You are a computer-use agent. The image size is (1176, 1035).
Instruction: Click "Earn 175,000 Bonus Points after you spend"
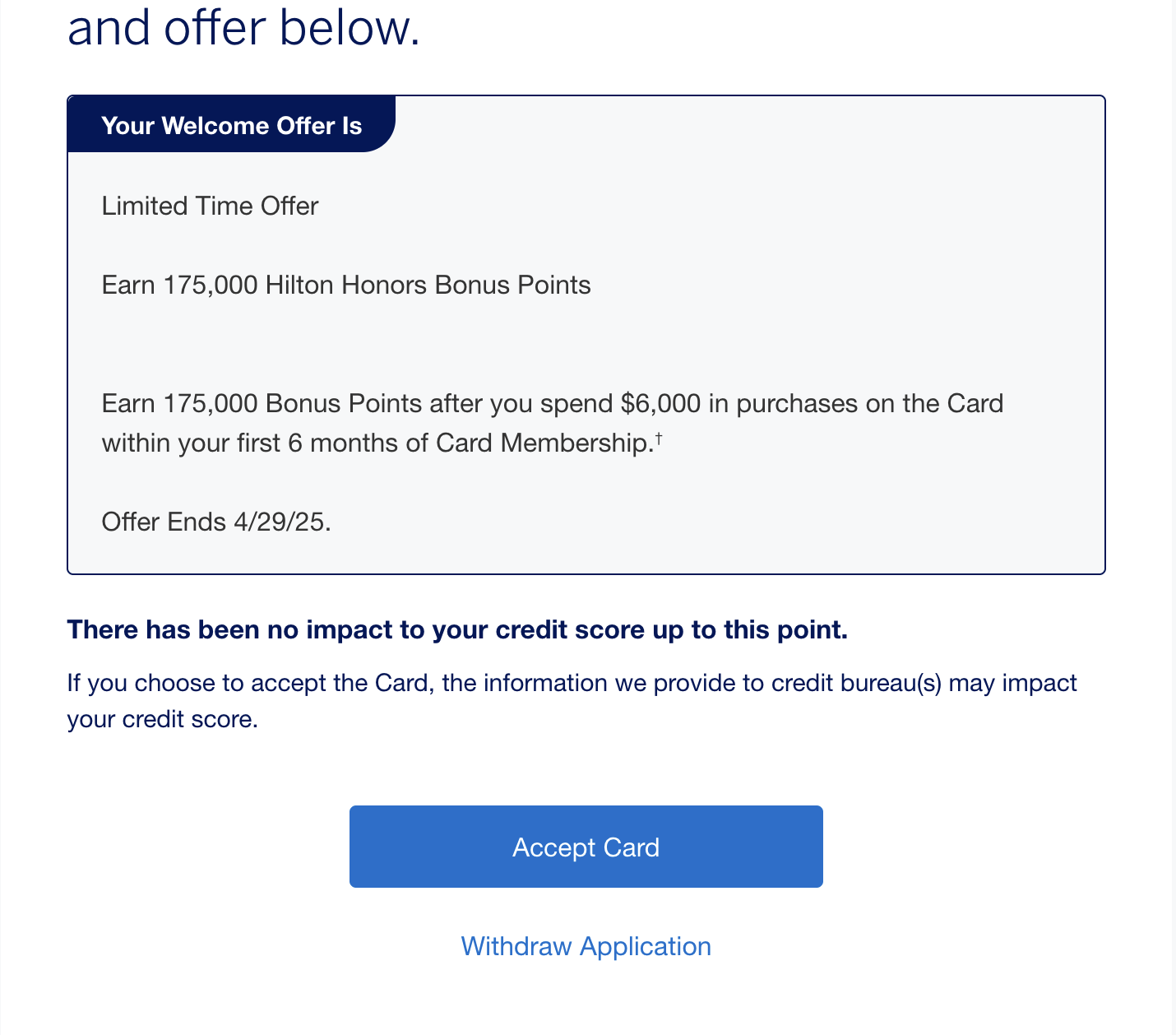point(357,404)
